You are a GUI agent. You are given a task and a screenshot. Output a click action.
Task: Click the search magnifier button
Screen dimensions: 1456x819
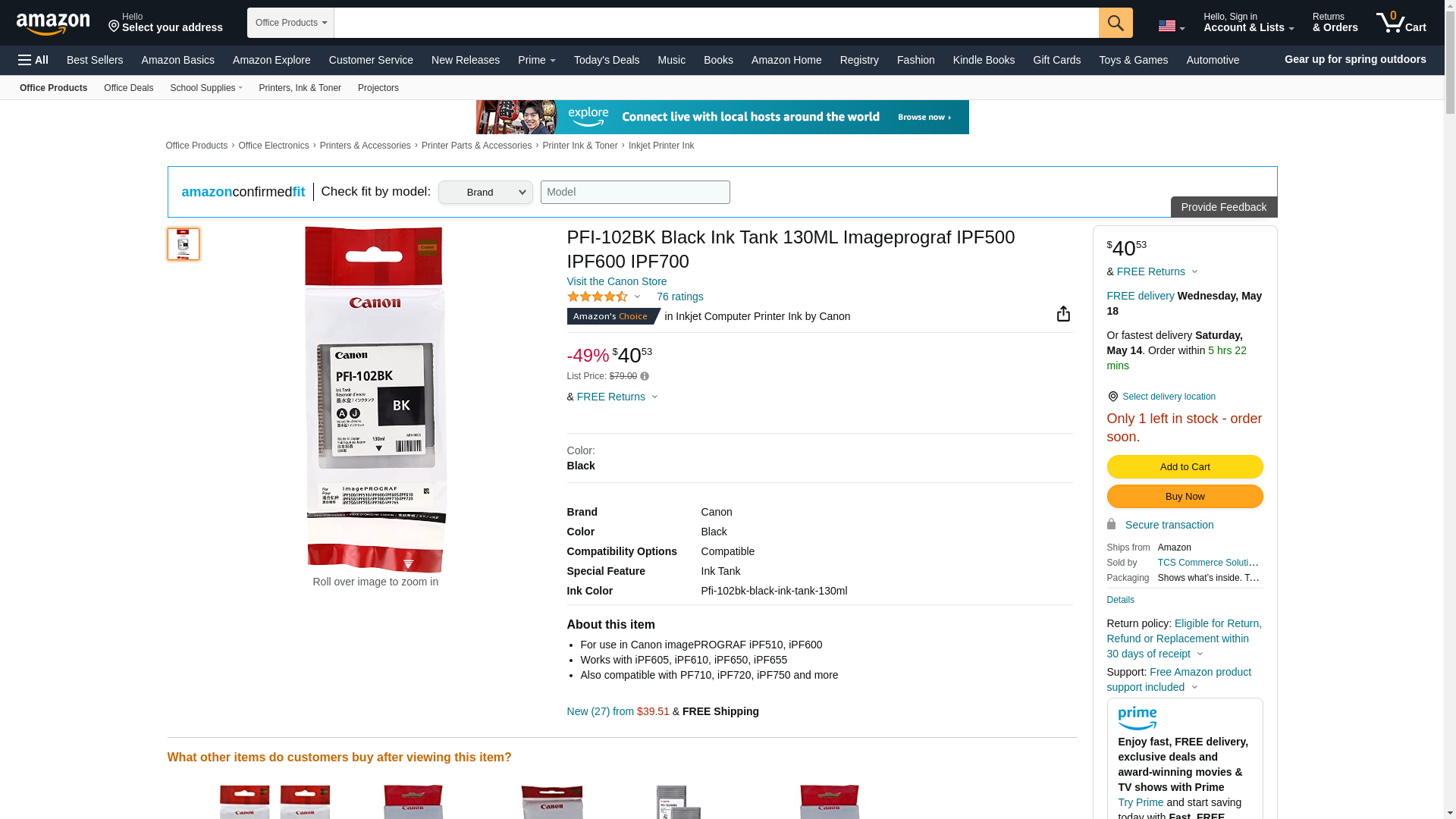click(x=1115, y=23)
